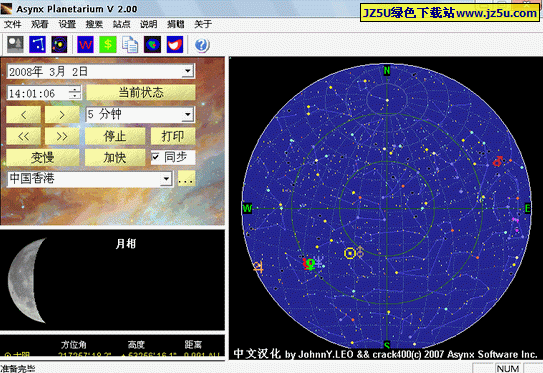Open the 搜索 menu
The image size is (543, 373).
(94, 24)
